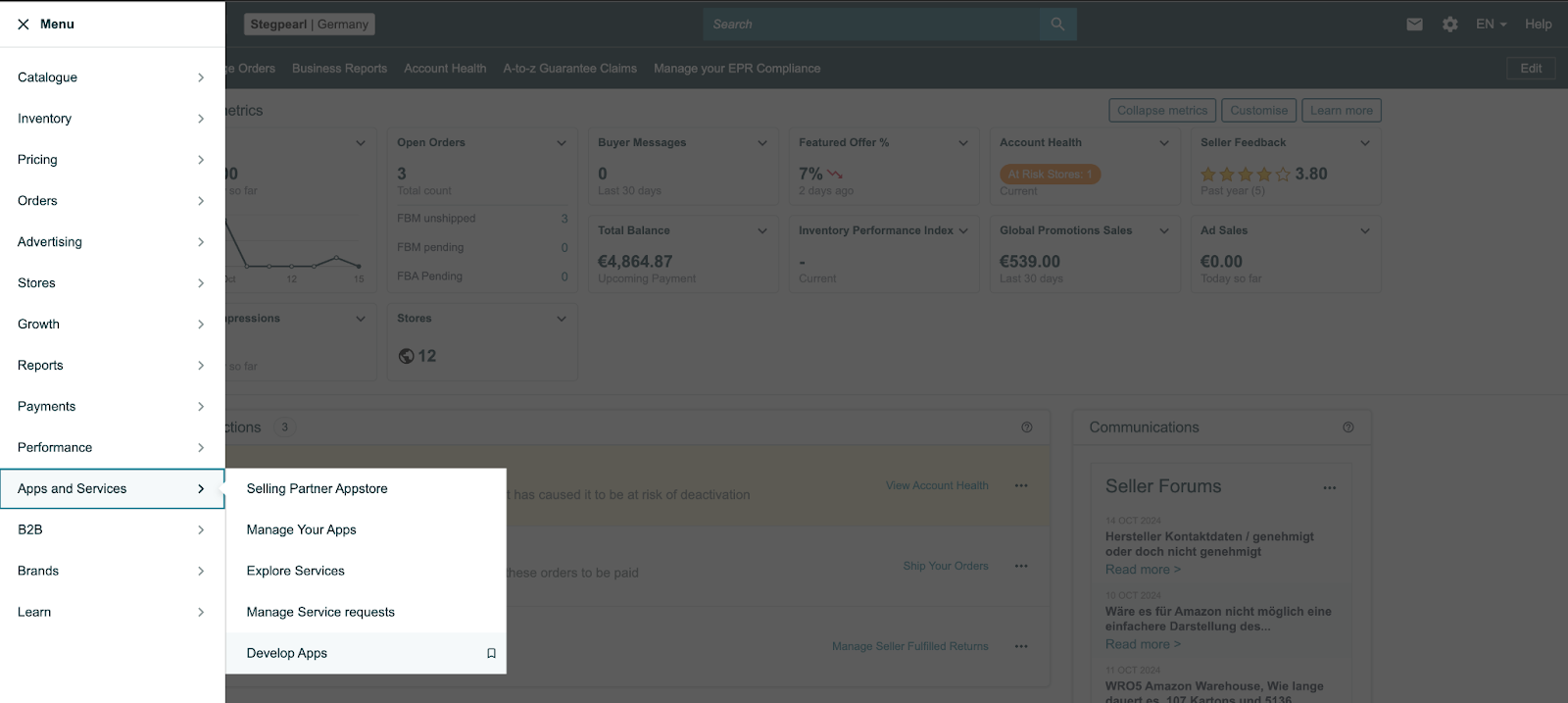Open the settings gear icon
This screenshot has height=703, width=1568.
pos(1450,25)
